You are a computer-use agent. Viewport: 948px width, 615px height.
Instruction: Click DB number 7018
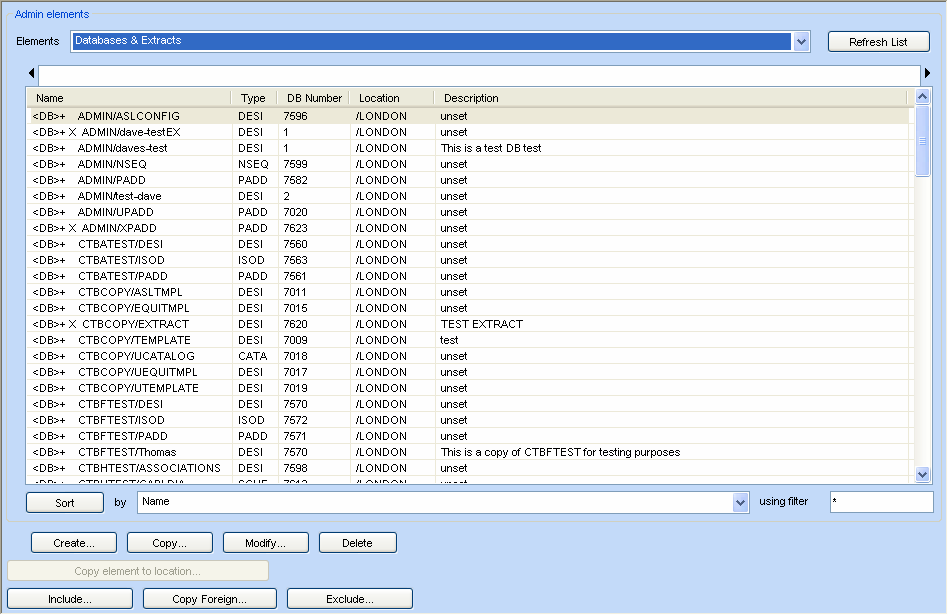296,356
